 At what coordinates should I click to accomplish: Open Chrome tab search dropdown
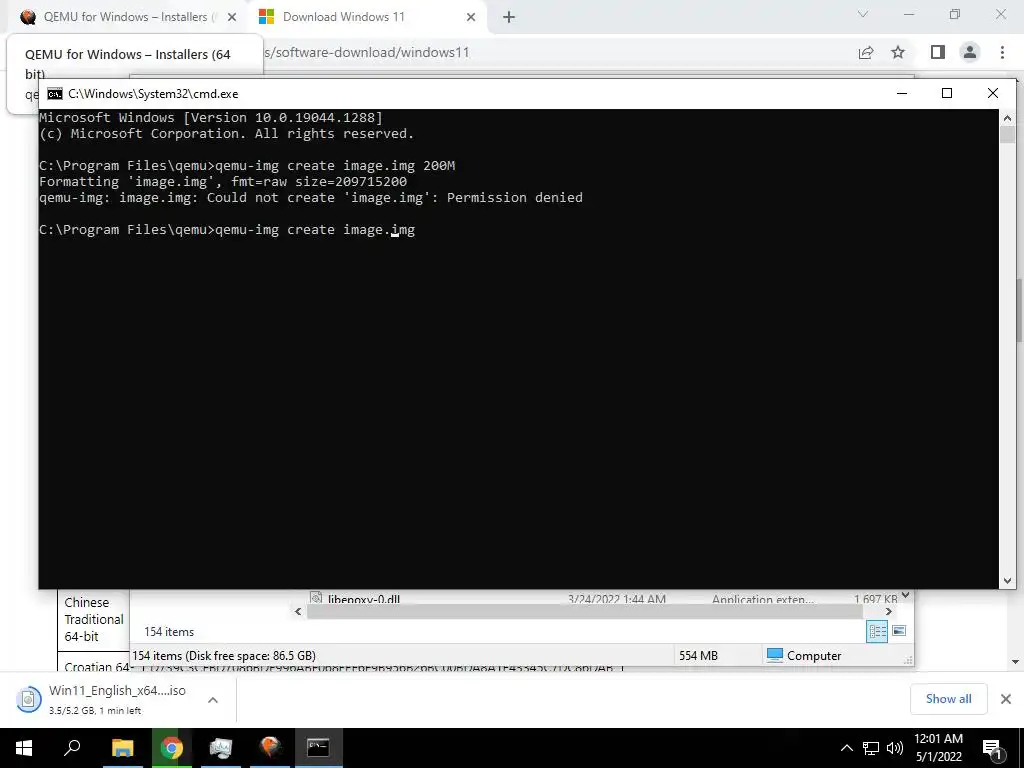(x=863, y=14)
